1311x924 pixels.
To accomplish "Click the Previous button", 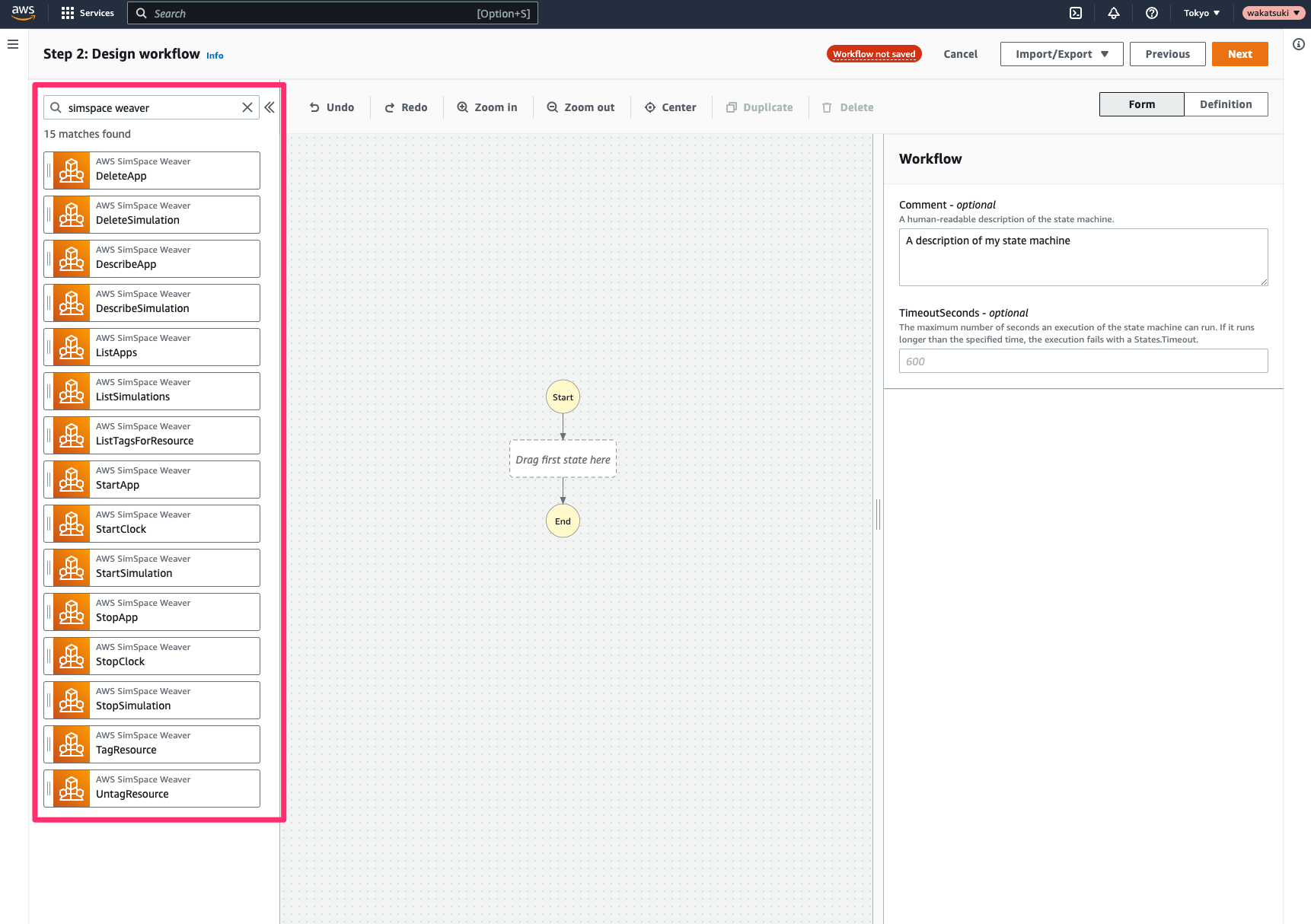I will click(x=1167, y=54).
